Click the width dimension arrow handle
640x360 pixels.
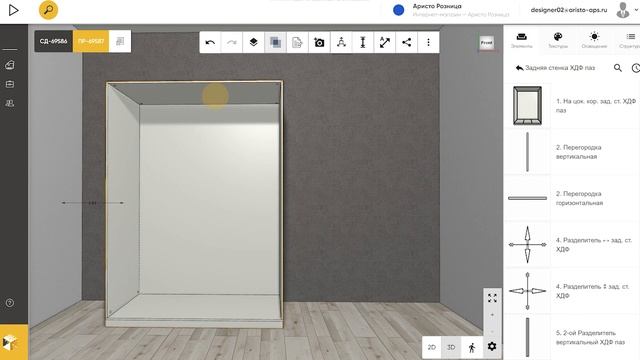pyautogui.click(x=93, y=202)
